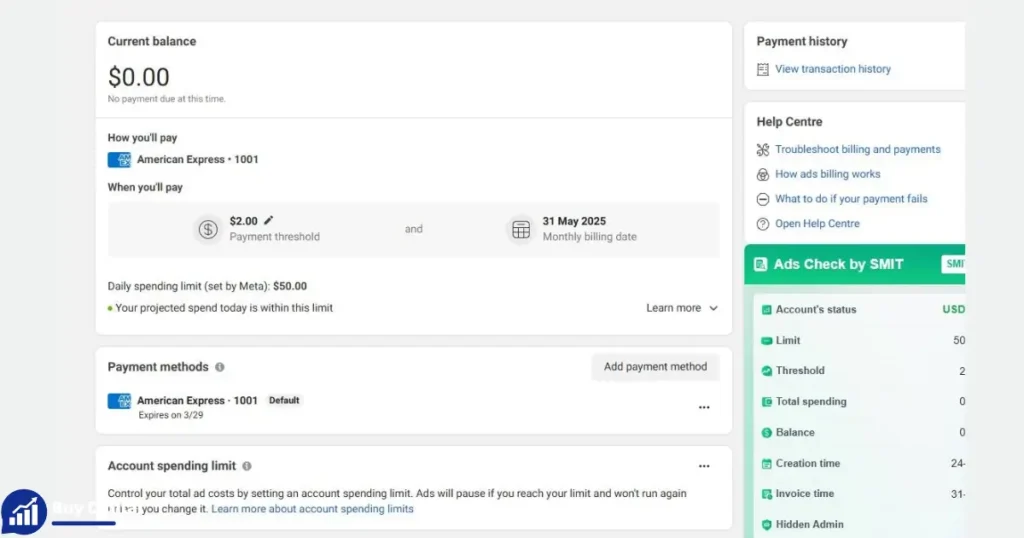Click the Limit row icon

(x=767, y=341)
